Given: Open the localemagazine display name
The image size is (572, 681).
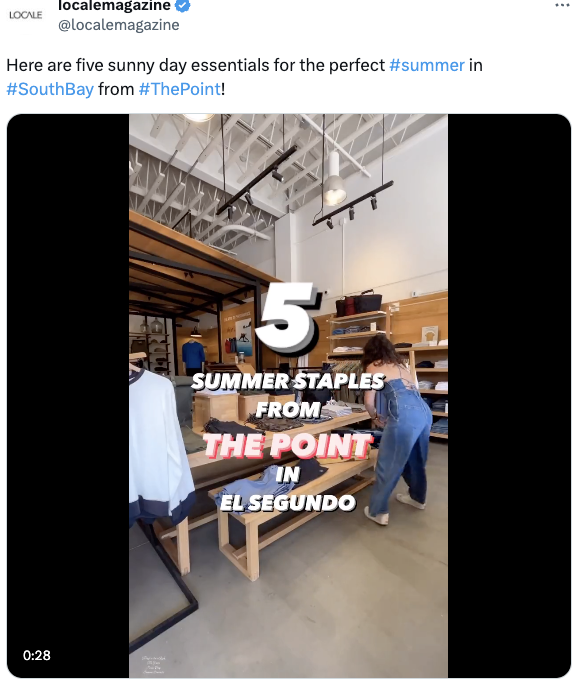Looking at the screenshot, I should tap(114, 6).
